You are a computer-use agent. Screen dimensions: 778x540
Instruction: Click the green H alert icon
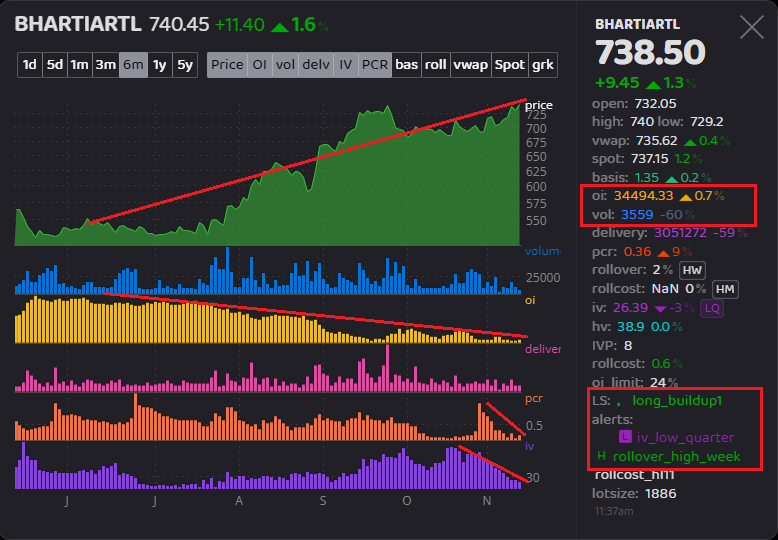pos(601,456)
